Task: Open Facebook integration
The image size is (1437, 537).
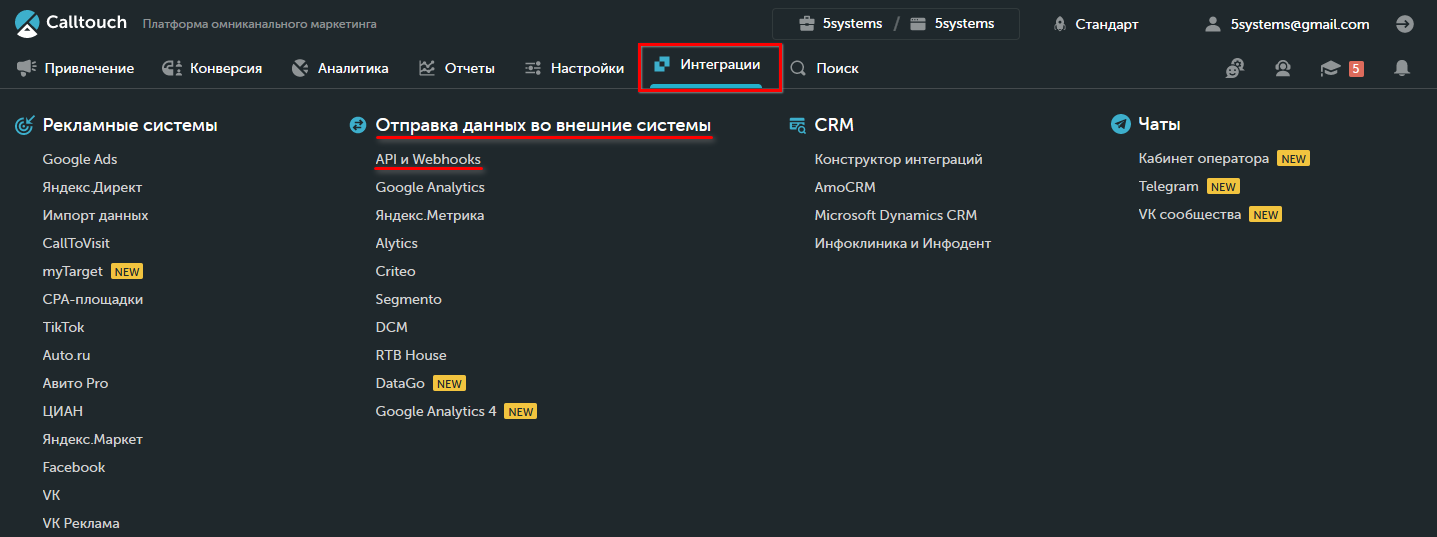Action: 73,467
